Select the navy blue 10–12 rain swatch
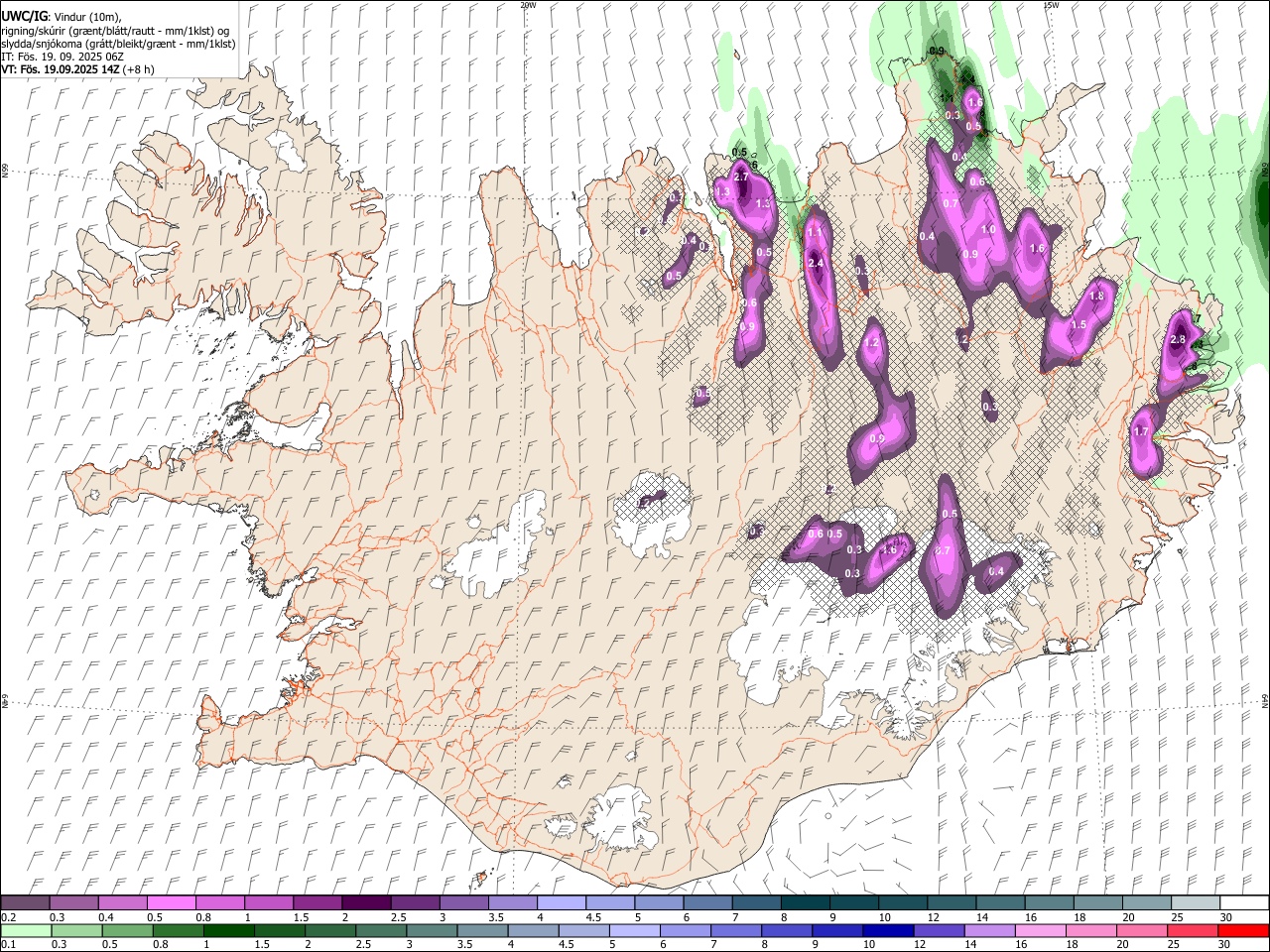 [887, 931]
